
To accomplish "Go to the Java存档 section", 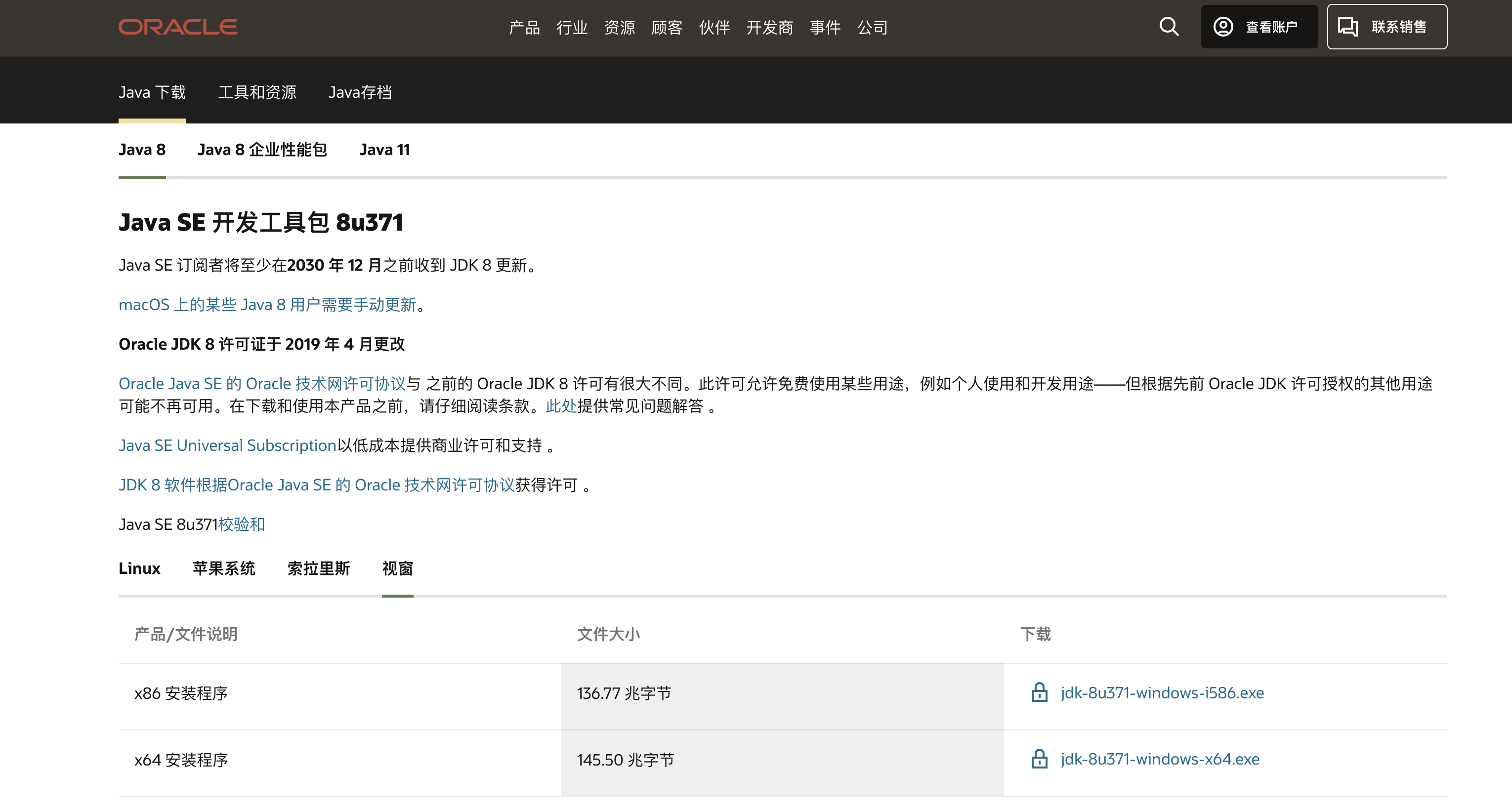I will click(x=360, y=92).
